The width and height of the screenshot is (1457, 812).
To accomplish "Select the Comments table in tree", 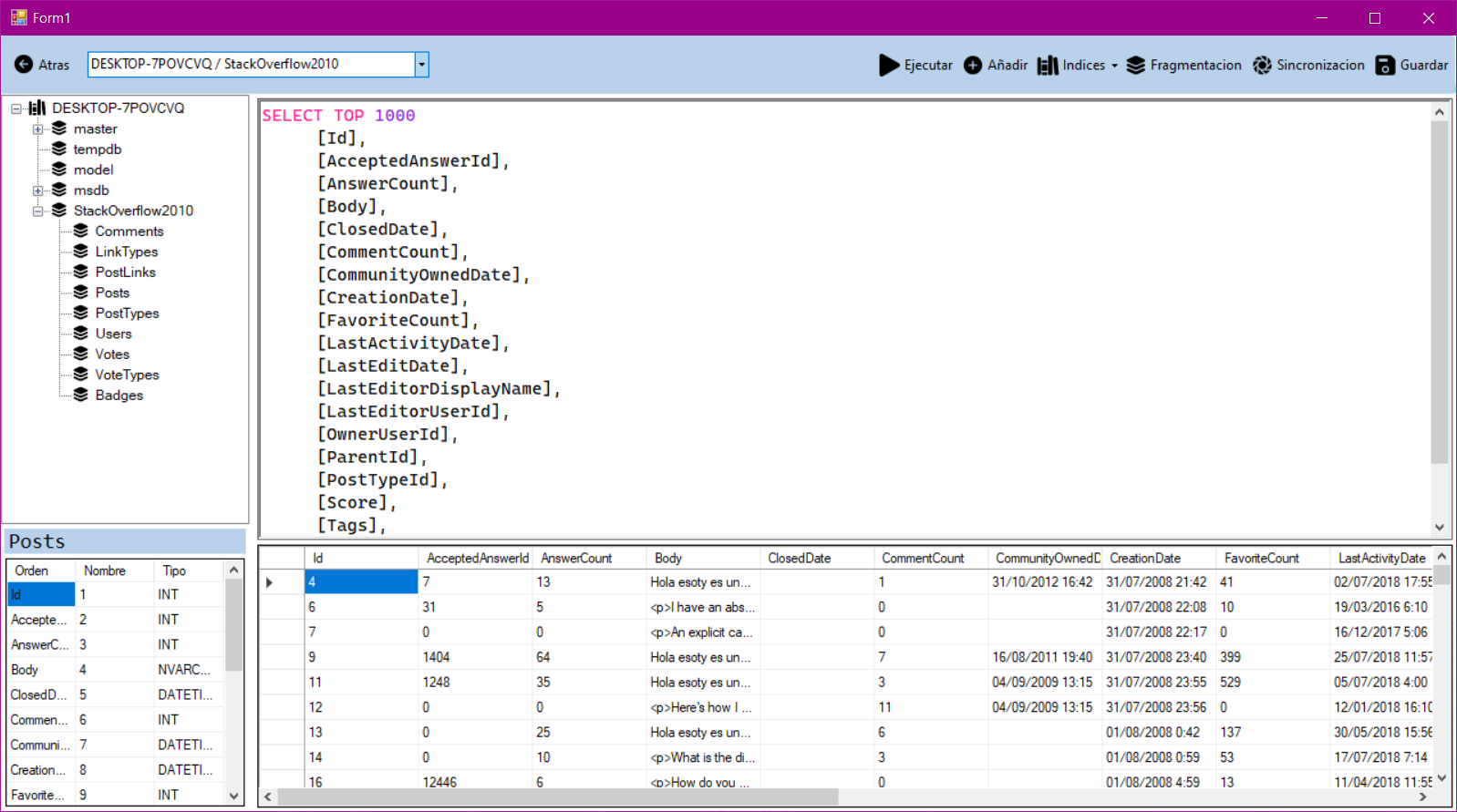I will click(129, 231).
